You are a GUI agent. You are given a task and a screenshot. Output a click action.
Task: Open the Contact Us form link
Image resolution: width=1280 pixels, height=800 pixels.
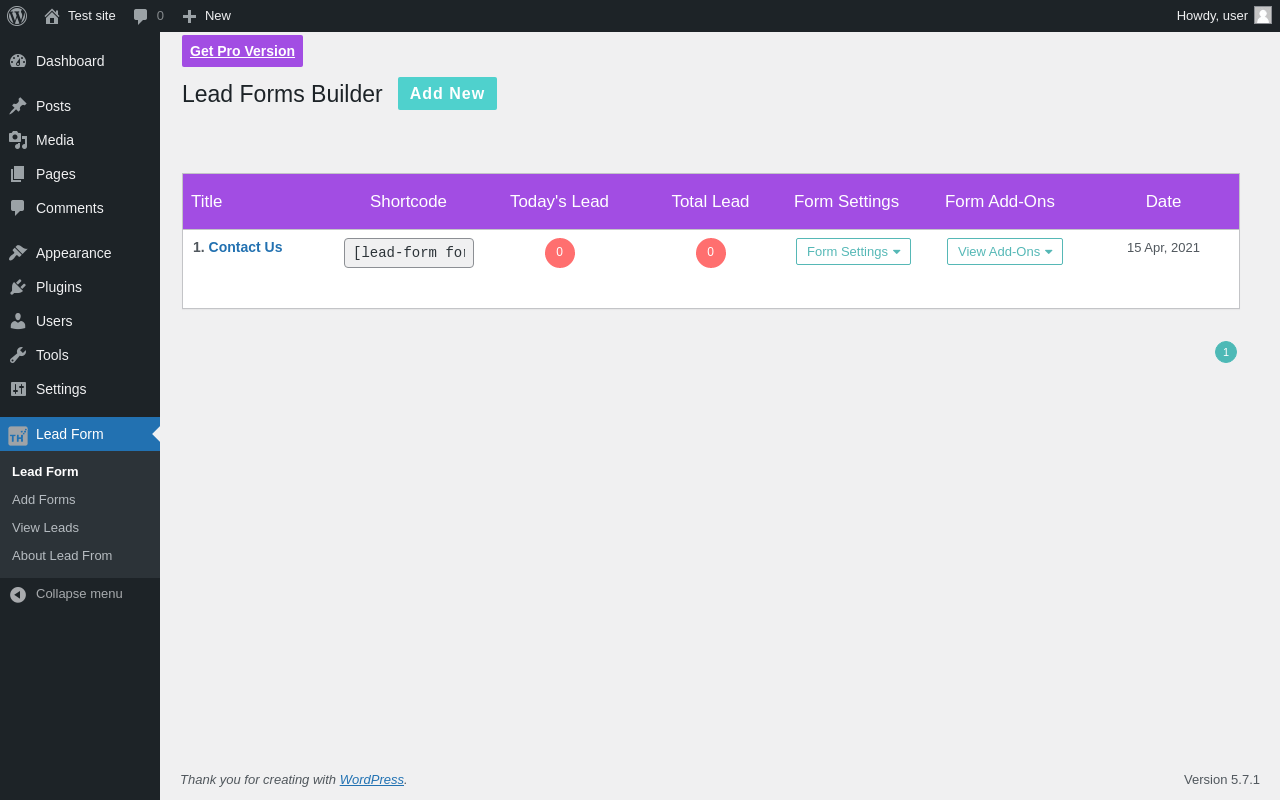coord(245,247)
